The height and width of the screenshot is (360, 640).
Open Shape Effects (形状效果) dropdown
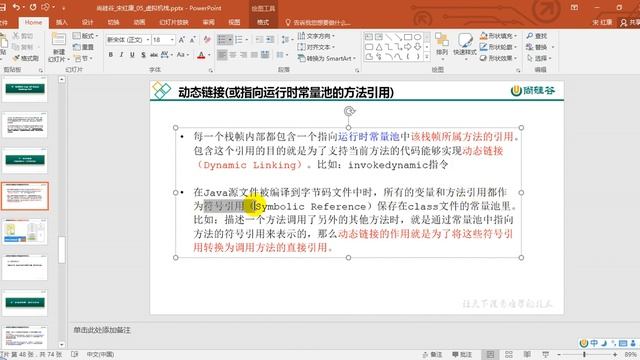[498, 58]
